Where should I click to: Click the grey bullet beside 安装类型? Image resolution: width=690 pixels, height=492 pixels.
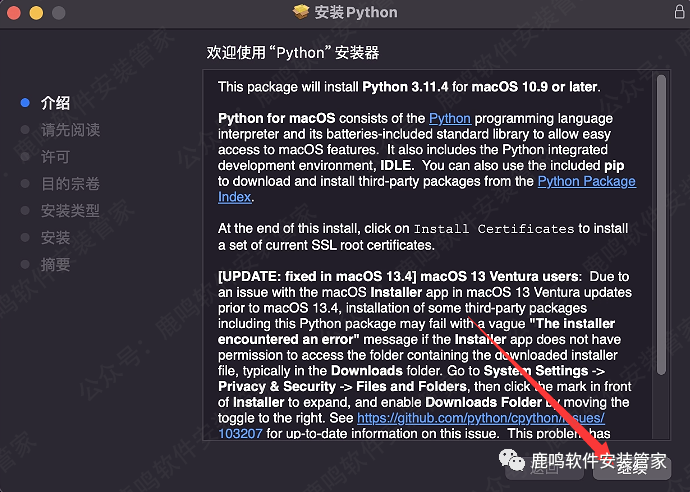[25, 210]
